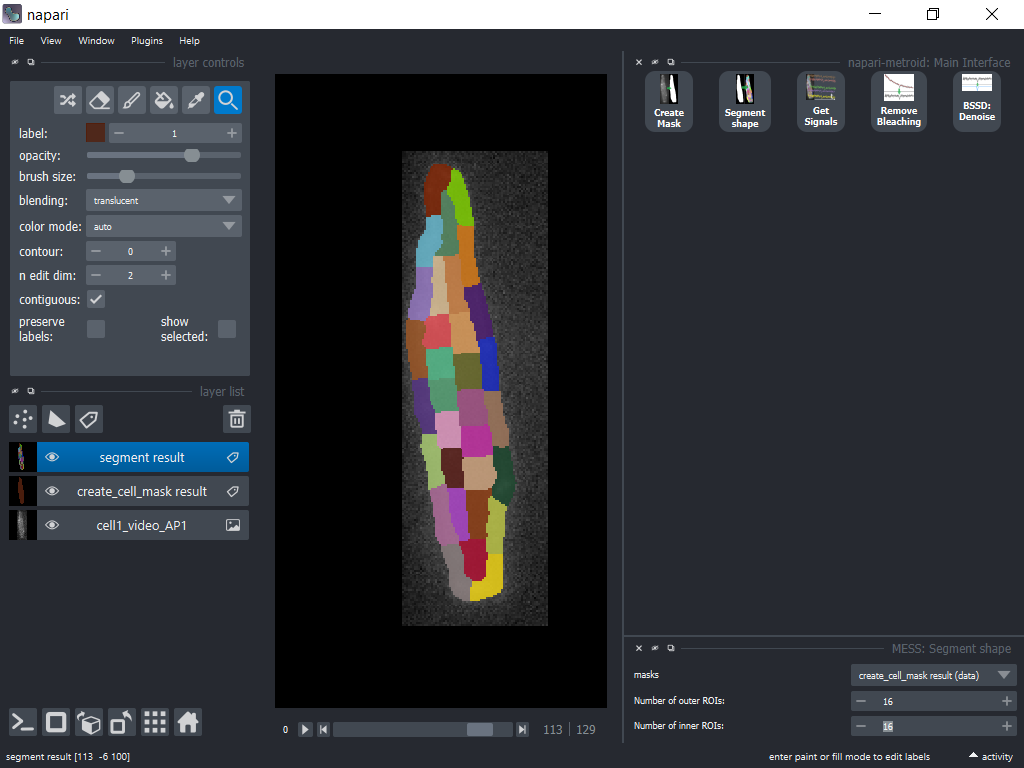Decrease the label number

[118, 133]
